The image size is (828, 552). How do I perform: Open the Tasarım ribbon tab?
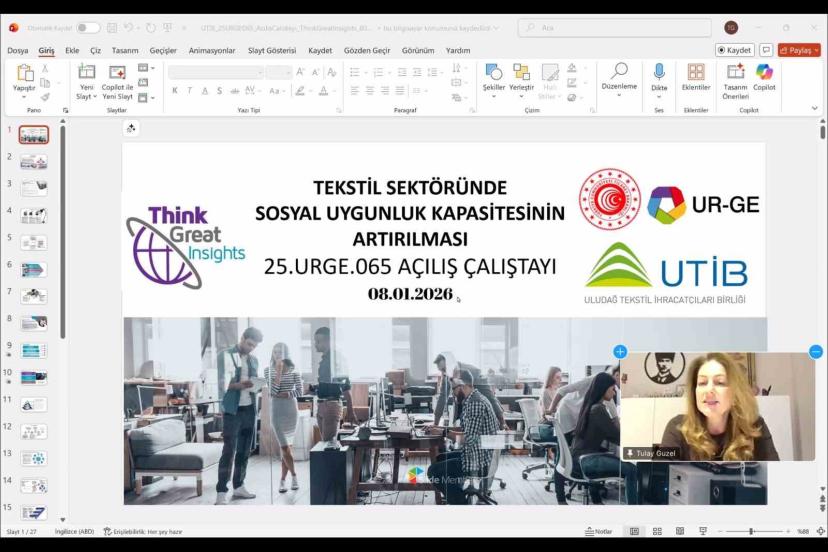click(x=125, y=50)
